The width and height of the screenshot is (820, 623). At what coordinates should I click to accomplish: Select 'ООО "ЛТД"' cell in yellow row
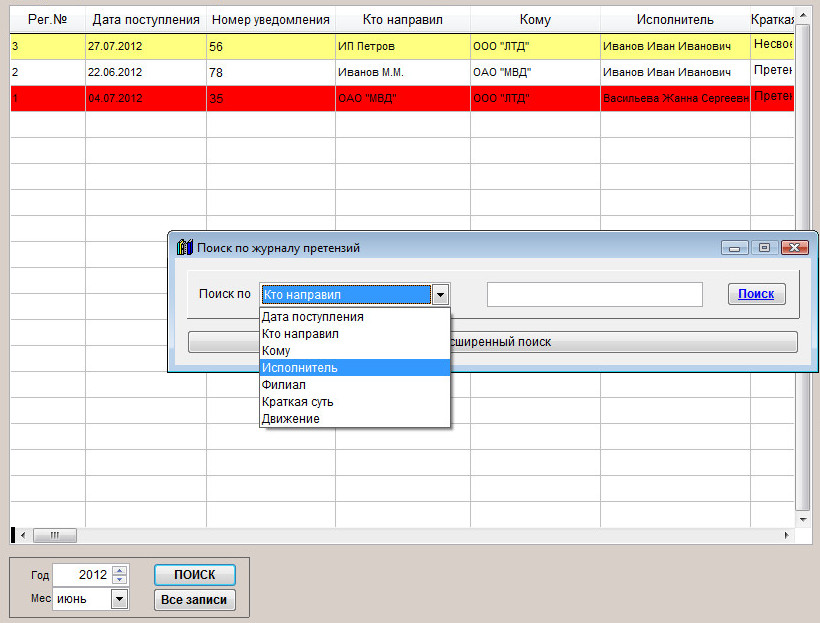coord(535,46)
